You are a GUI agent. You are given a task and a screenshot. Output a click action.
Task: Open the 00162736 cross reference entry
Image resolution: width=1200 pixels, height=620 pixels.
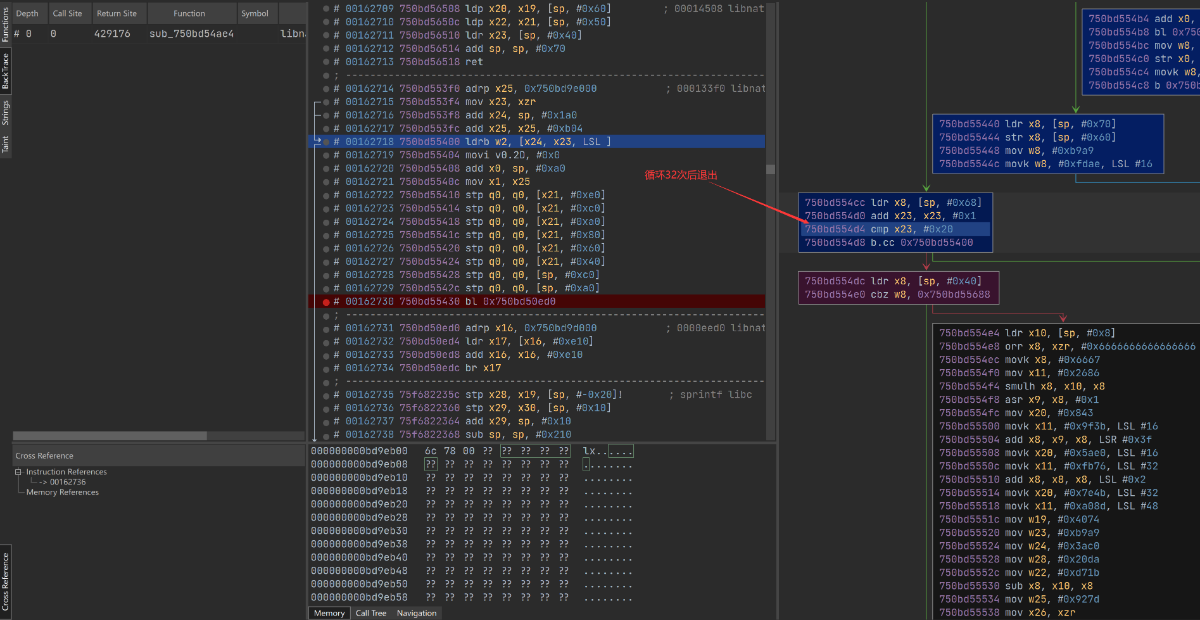[69, 482]
